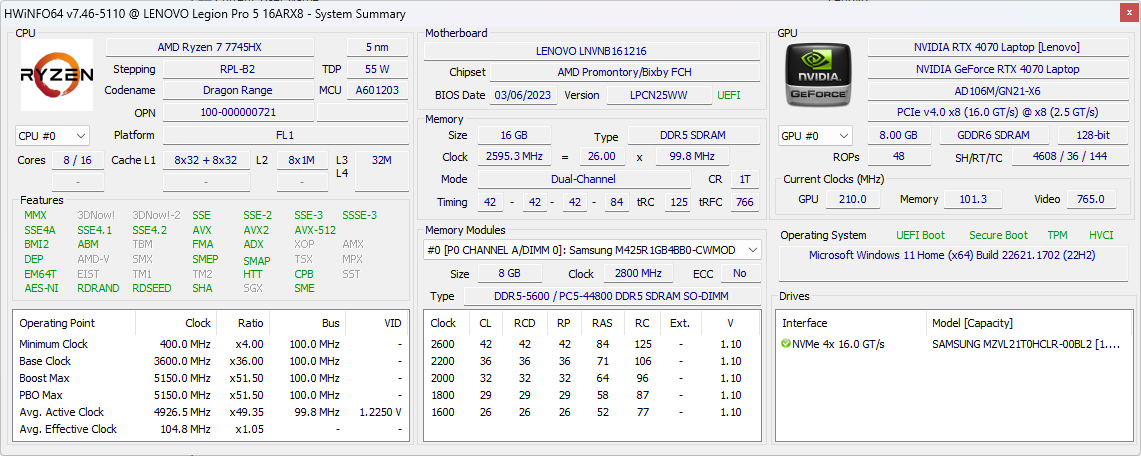Click the LENOVO LNVNB161216 motherboard button

591,50
